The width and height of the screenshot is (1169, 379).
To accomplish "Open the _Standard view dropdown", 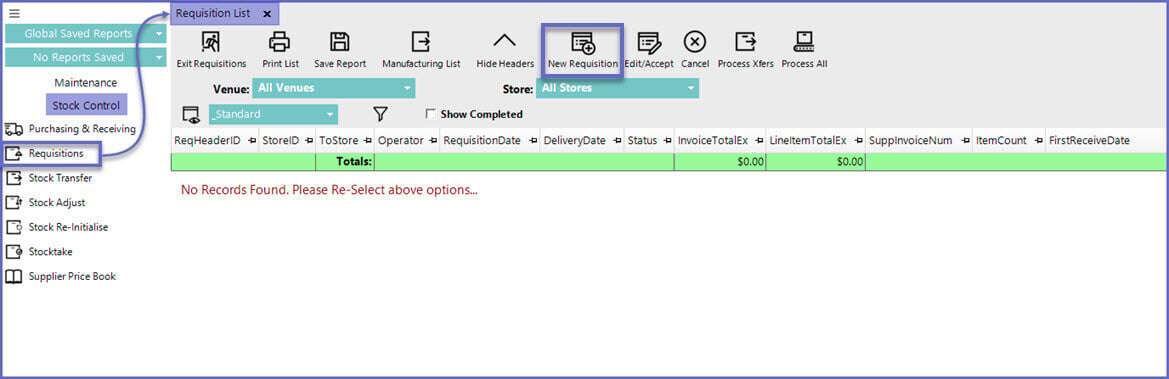I will [x=274, y=114].
